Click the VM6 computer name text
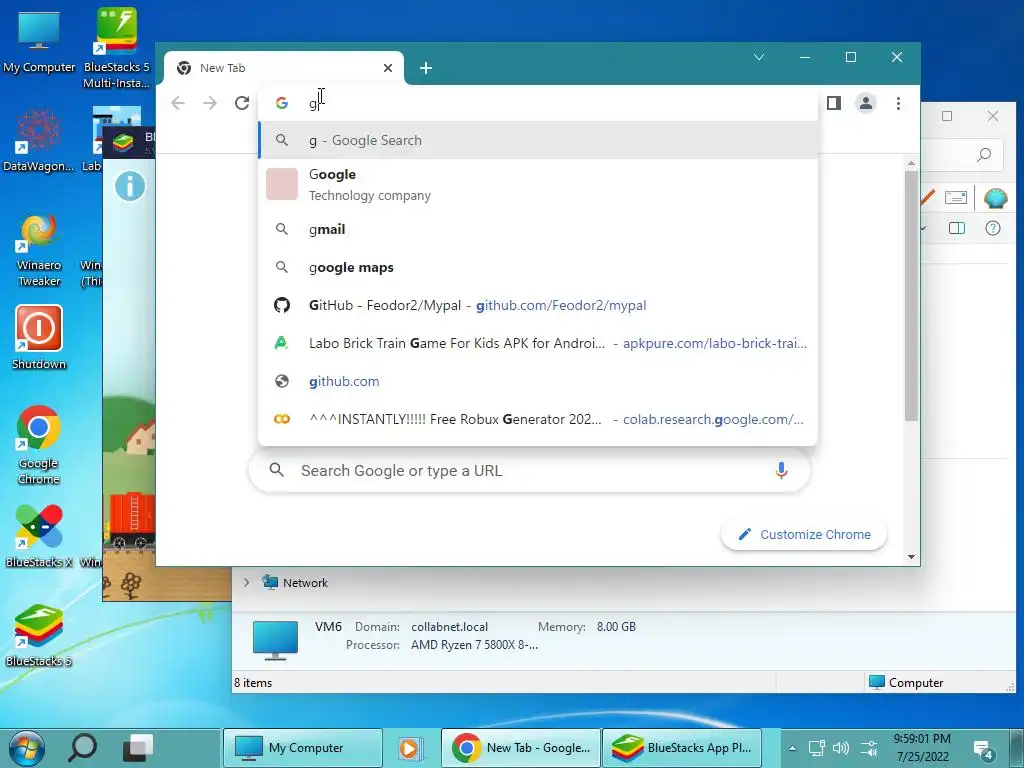The image size is (1024, 768). tap(328, 626)
